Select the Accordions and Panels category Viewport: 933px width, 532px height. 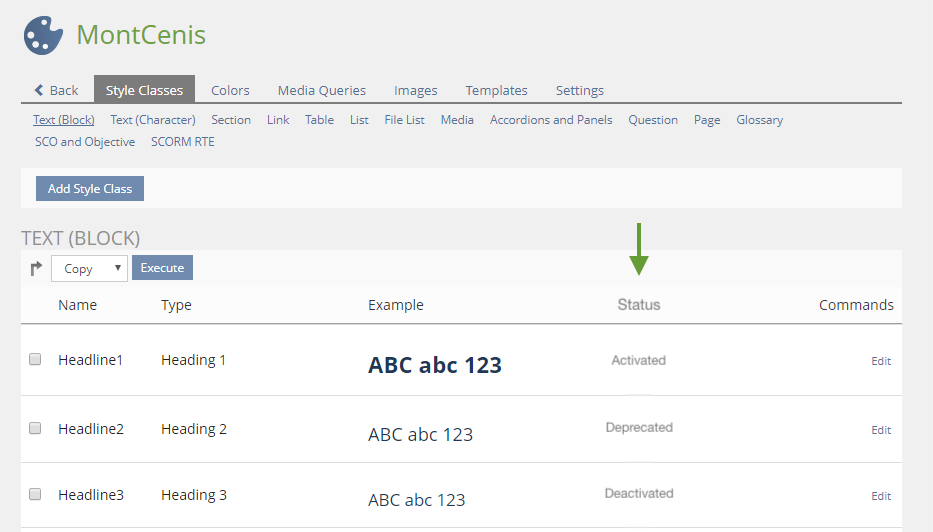pos(551,120)
